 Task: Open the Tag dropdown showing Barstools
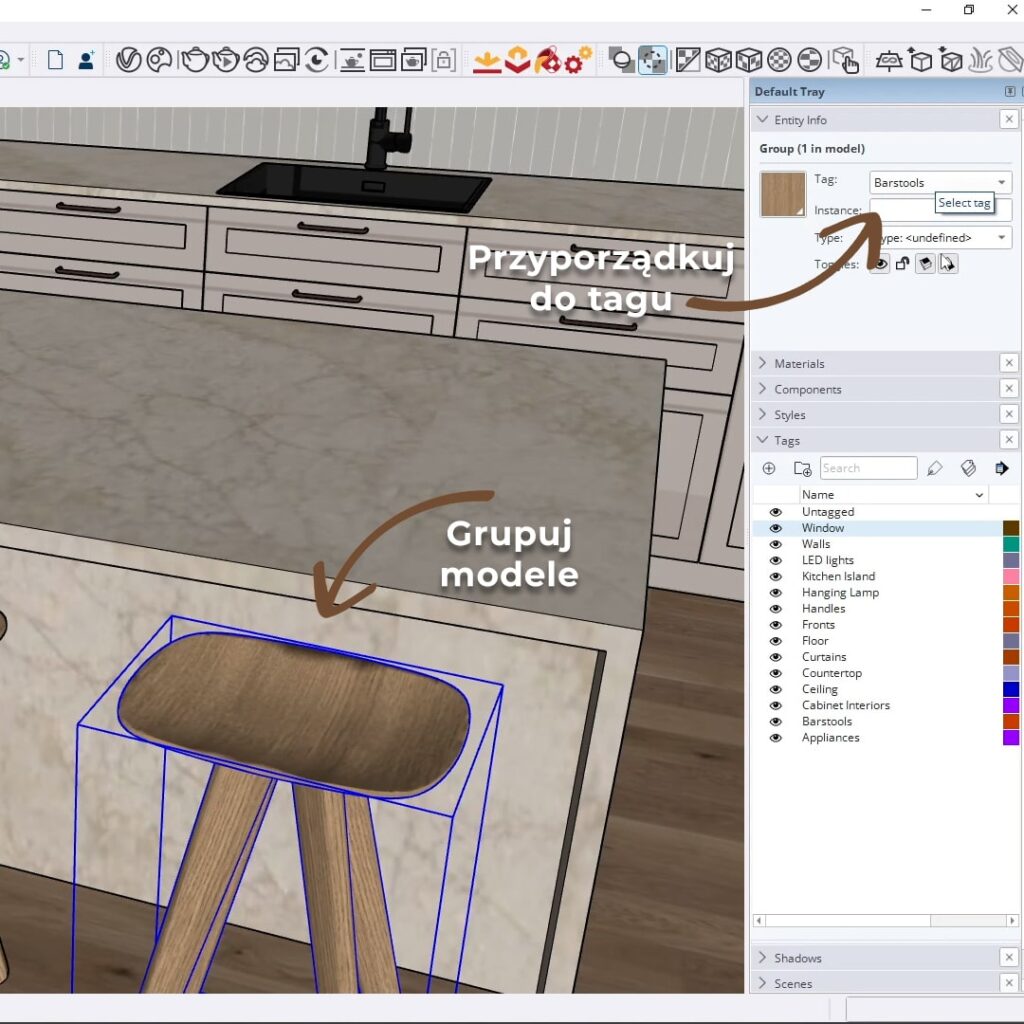[x=940, y=183]
